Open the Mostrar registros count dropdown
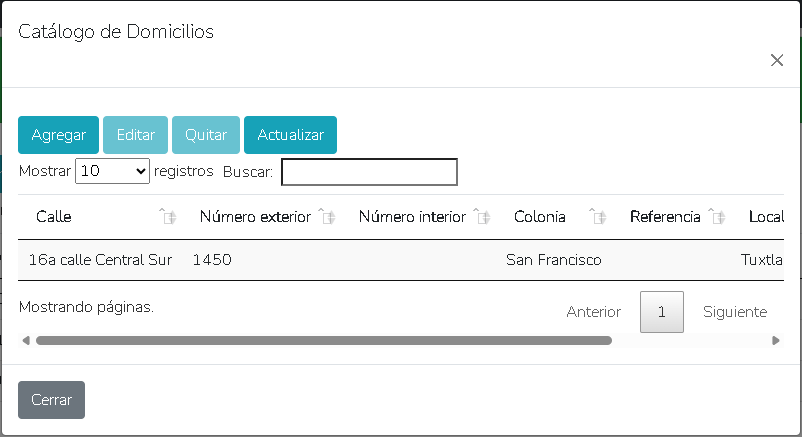Screen dimensions: 802x437 [x=112, y=171]
